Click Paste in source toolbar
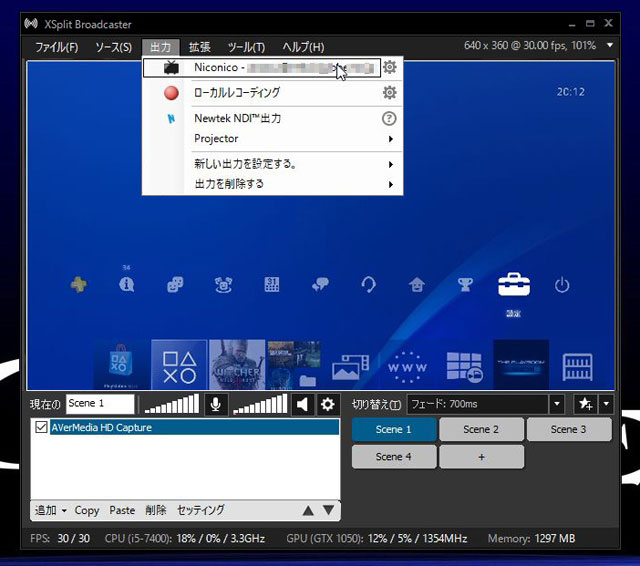The image size is (640, 566). [x=122, y=510]
